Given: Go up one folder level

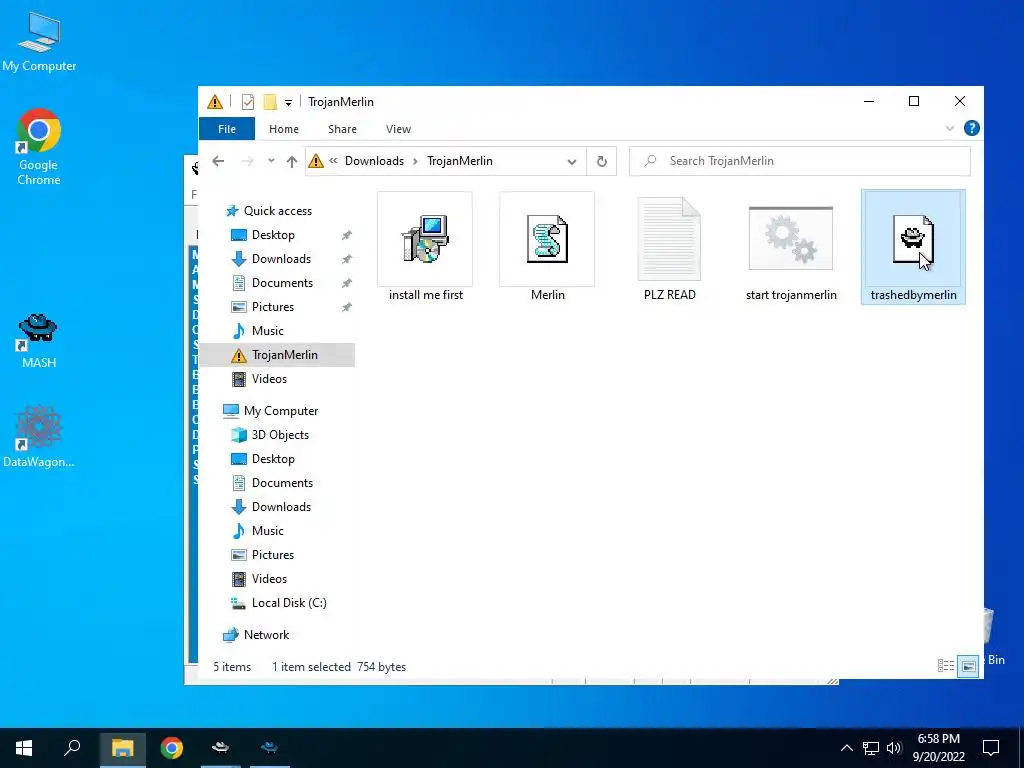Looking at the screenshot, I should click(292, 161).
